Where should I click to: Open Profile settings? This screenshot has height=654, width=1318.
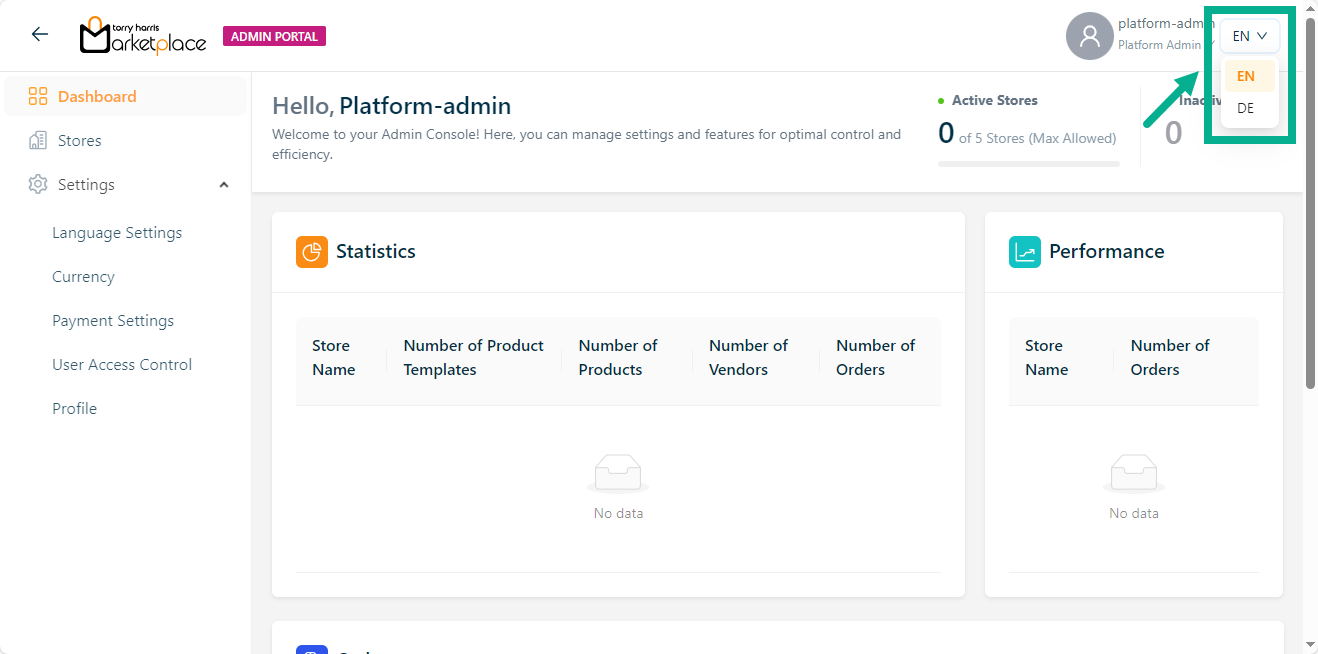point(75,409)
